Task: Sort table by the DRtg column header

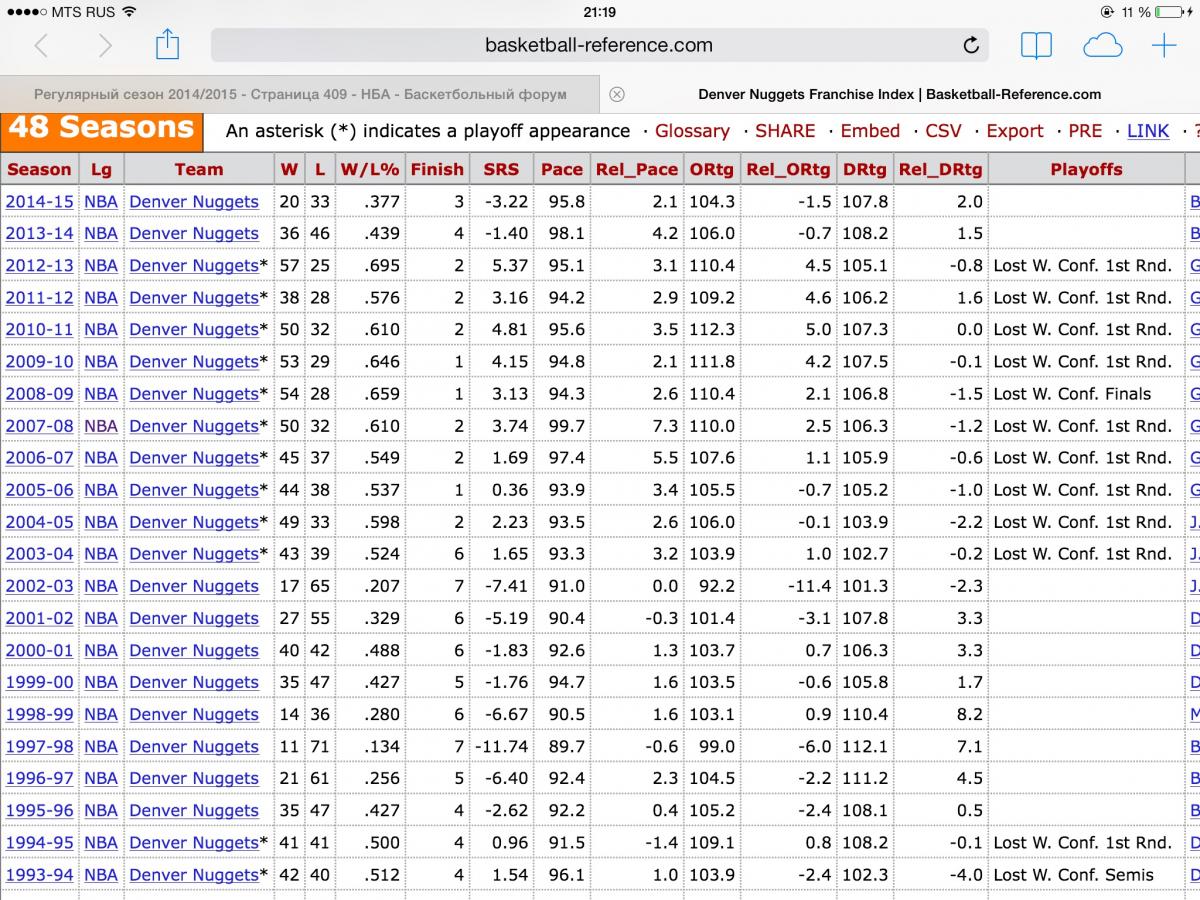Action: point(865,169)
